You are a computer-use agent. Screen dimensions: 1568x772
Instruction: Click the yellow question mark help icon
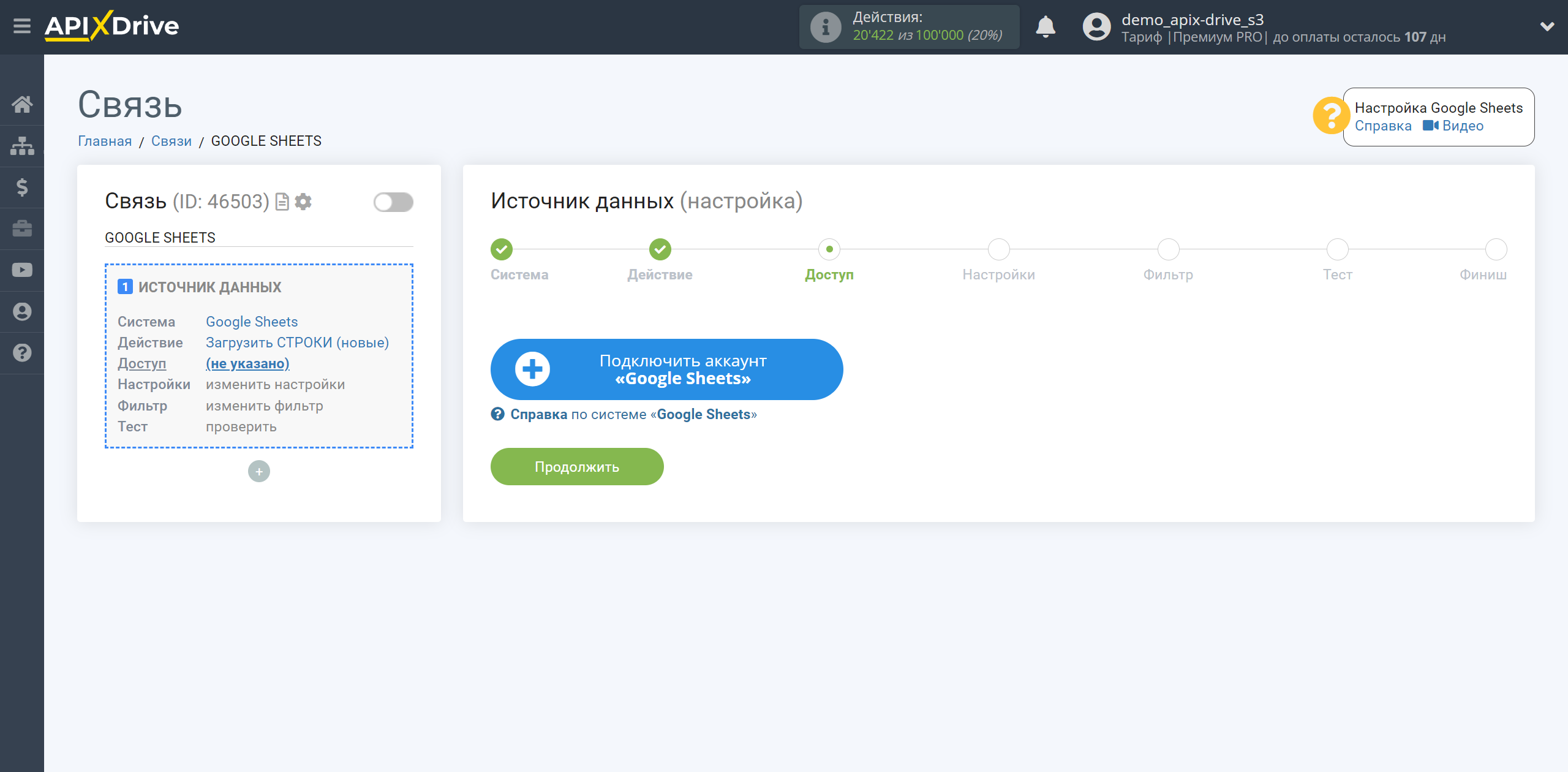(1330, 115)
